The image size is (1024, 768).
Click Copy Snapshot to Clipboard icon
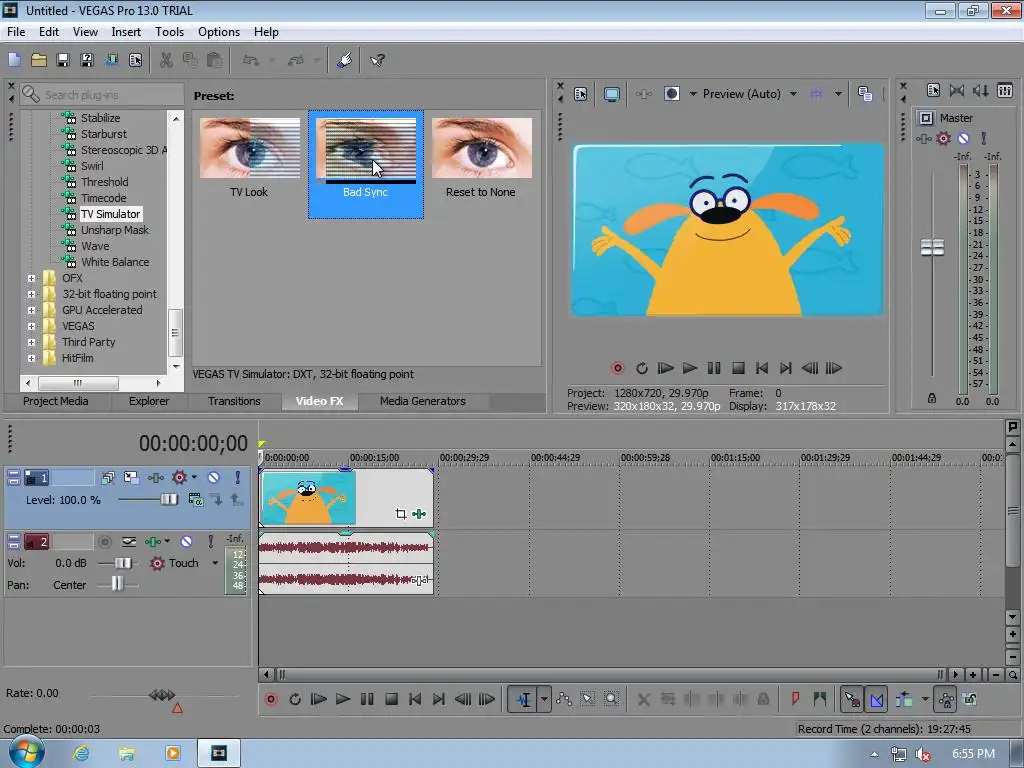pyautogui.click(x=865, y=94)
